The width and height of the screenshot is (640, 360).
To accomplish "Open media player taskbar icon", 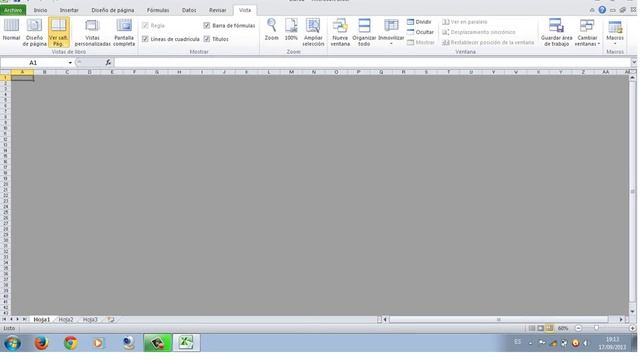I will tap(98, 343).
